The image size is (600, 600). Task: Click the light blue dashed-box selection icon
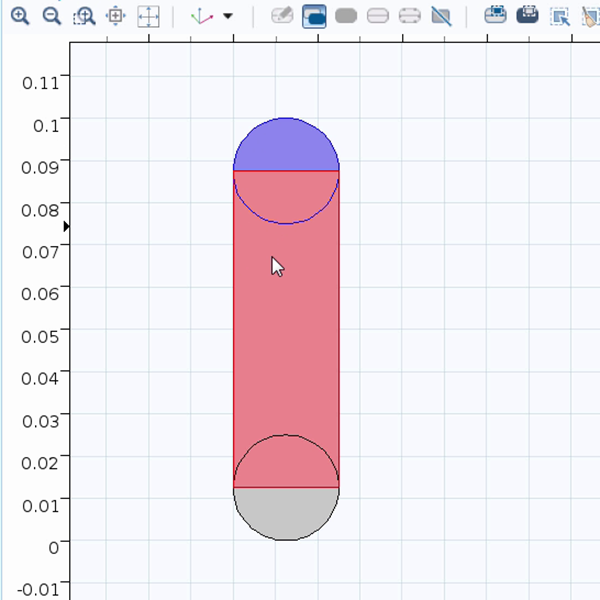click(495, 16)
